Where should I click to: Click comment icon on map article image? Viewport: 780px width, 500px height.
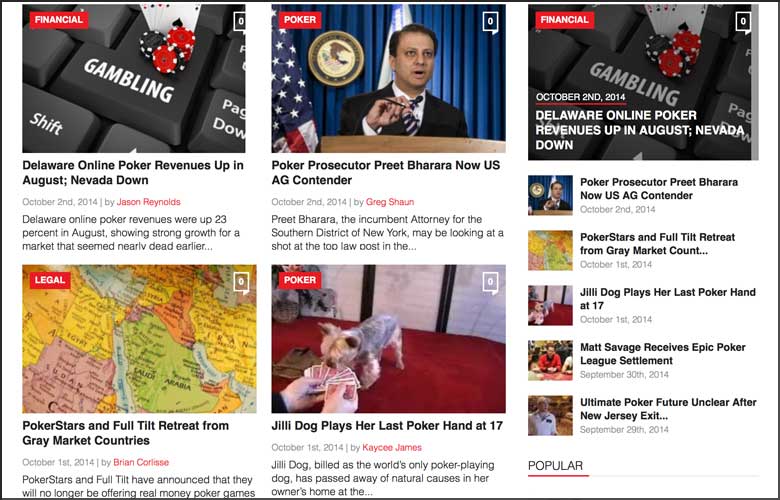click(241, 282)
